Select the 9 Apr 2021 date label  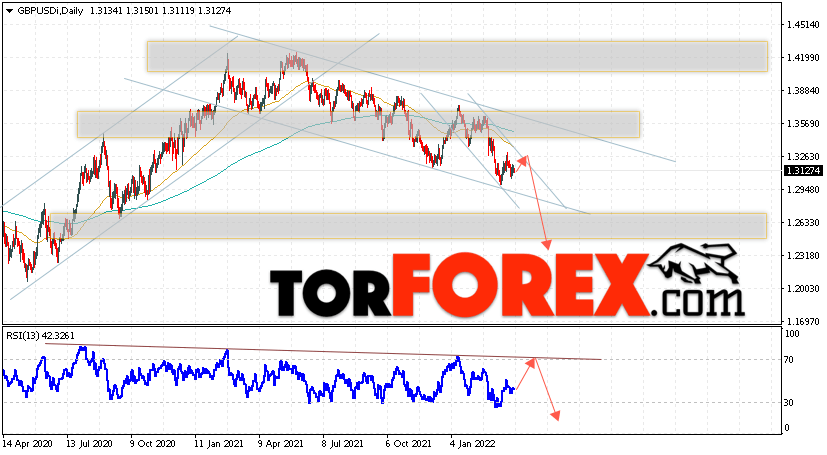coord(281,444)
